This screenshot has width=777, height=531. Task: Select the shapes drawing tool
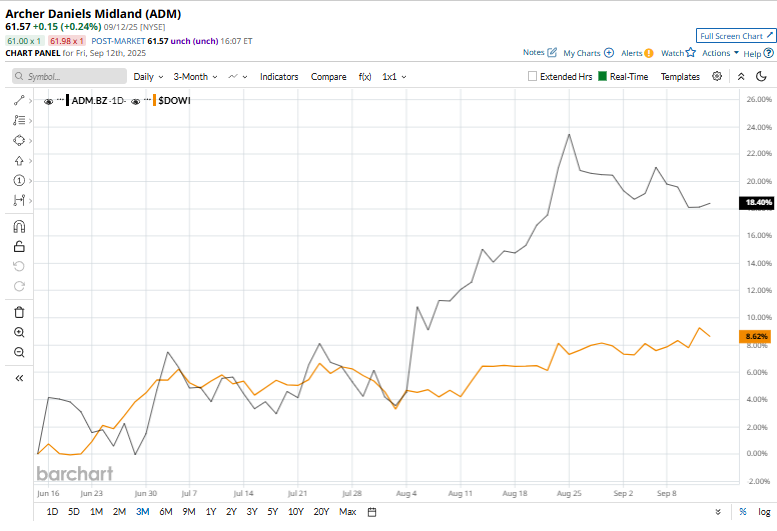coord(19,141)
